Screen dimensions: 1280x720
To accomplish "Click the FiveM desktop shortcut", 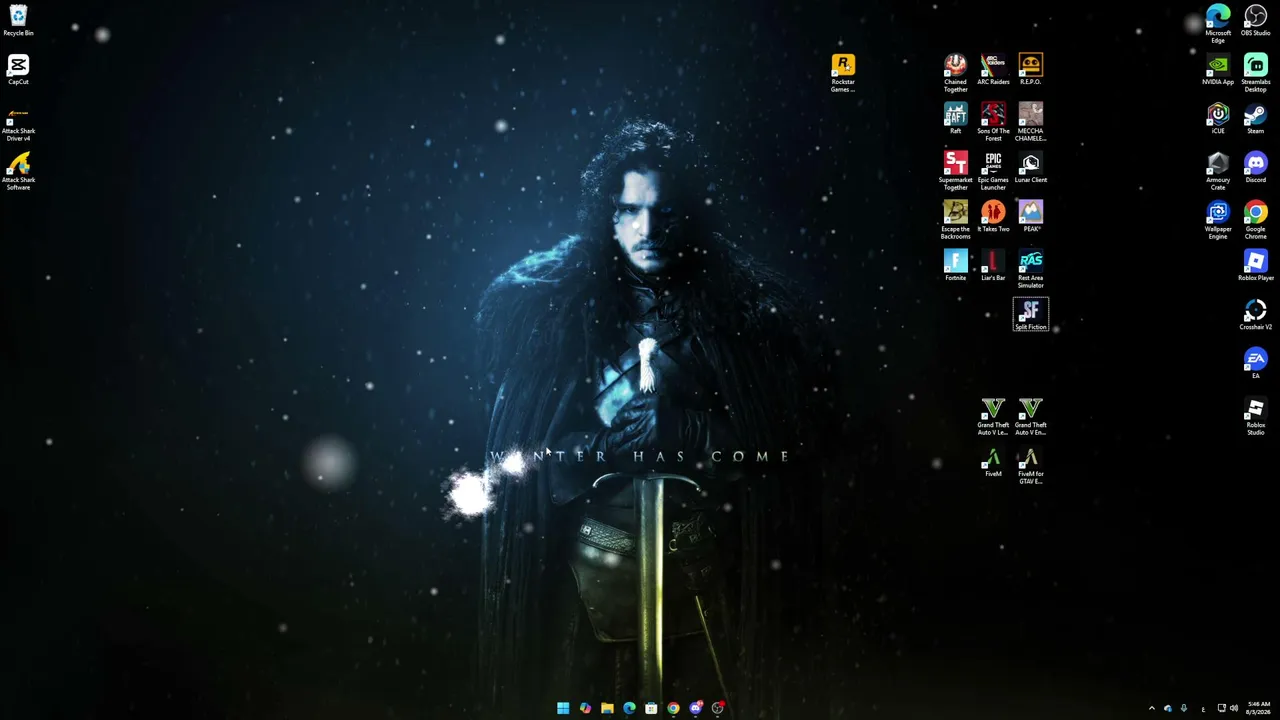I will 993,462.
